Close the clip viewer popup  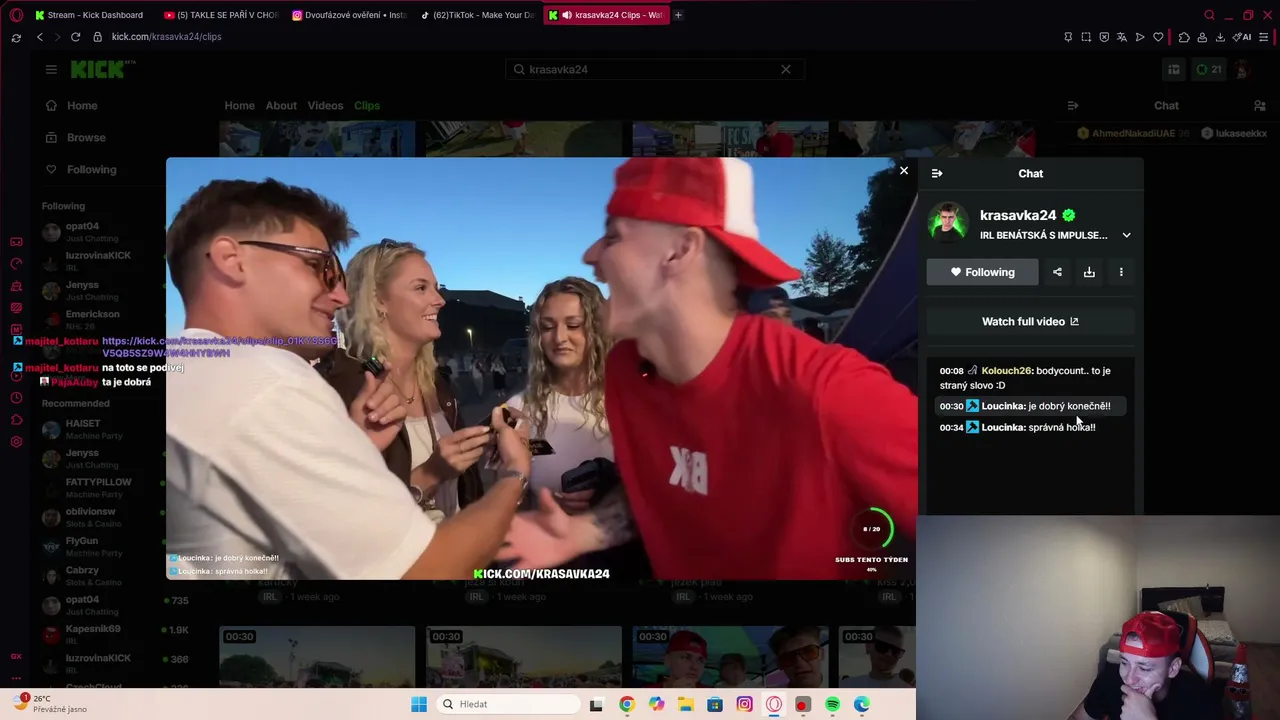point(904,171)
